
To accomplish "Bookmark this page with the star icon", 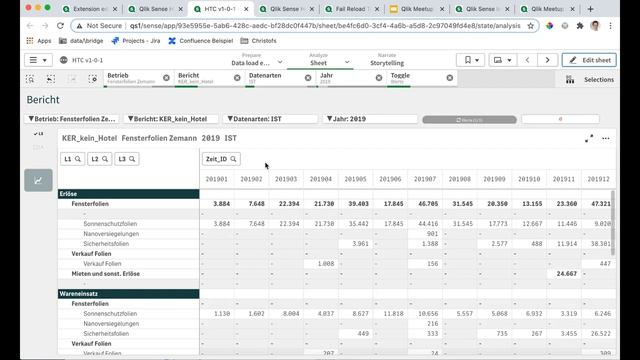I will tap(530, 26).
